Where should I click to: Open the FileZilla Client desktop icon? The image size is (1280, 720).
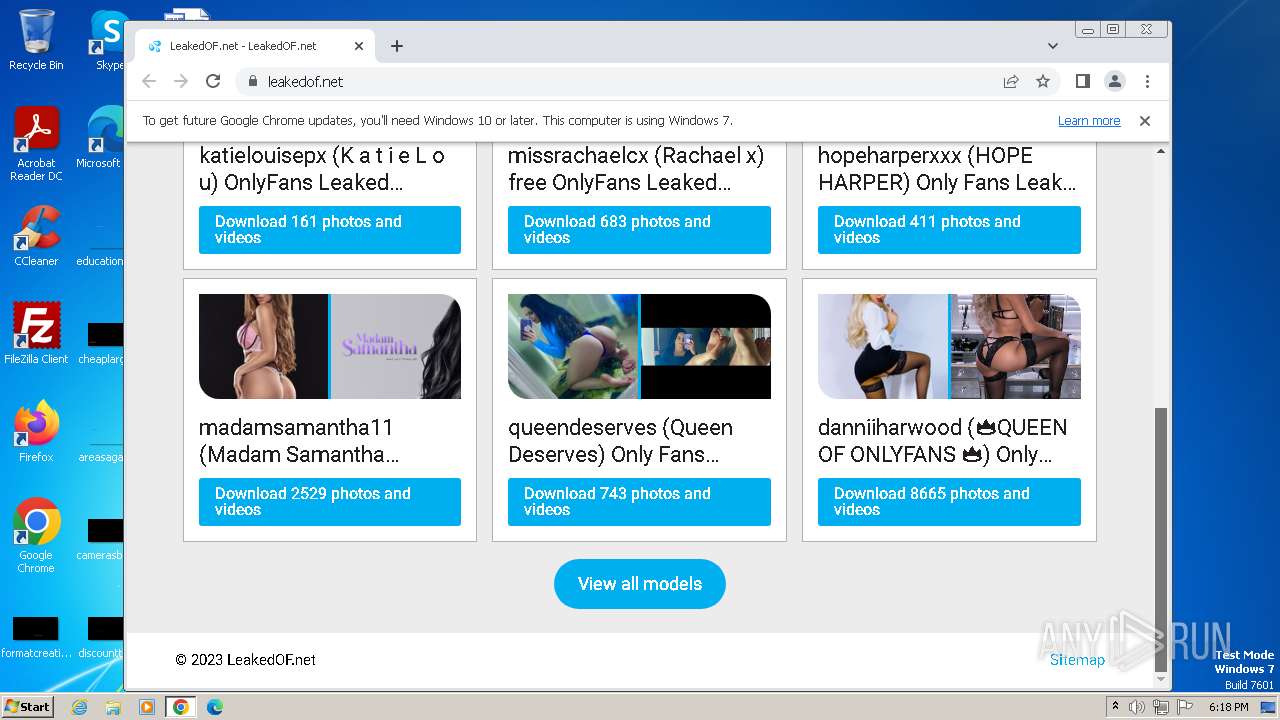point(36,334)
